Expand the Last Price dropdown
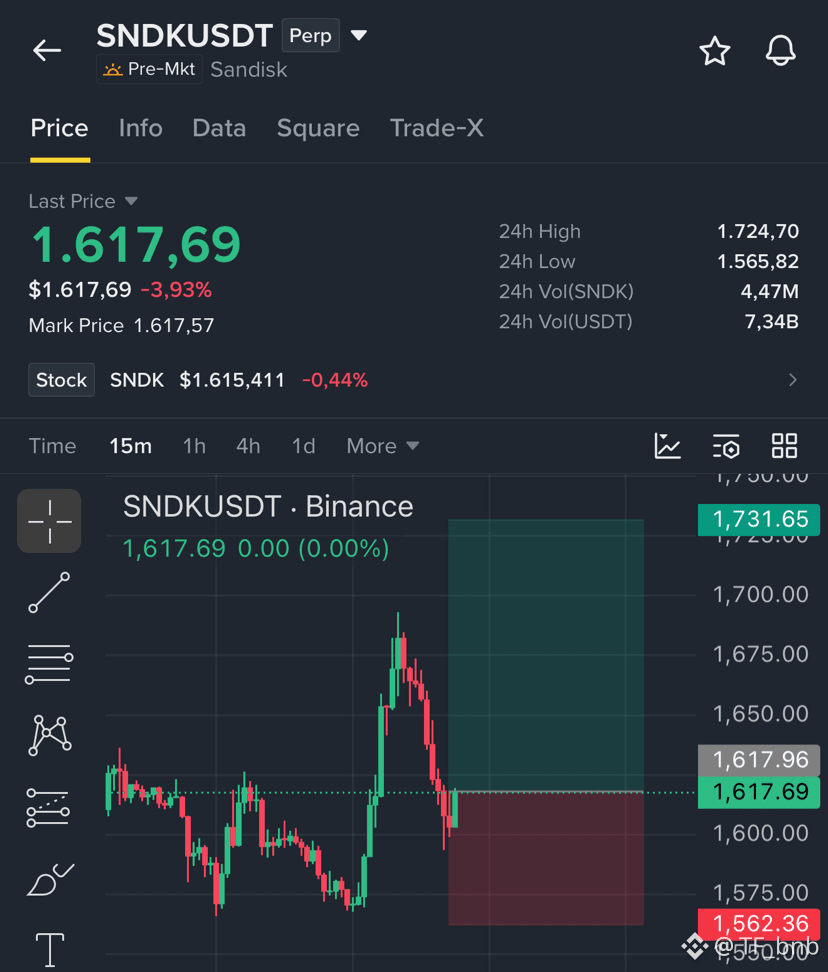 pos(83,201)
